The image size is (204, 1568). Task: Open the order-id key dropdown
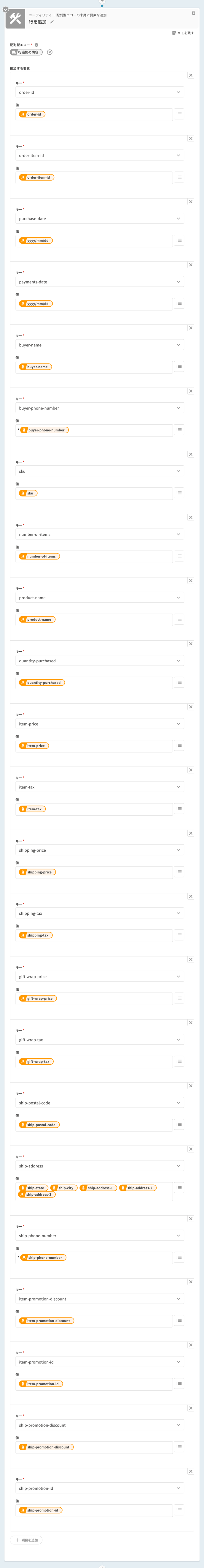(x=100, y=92)
